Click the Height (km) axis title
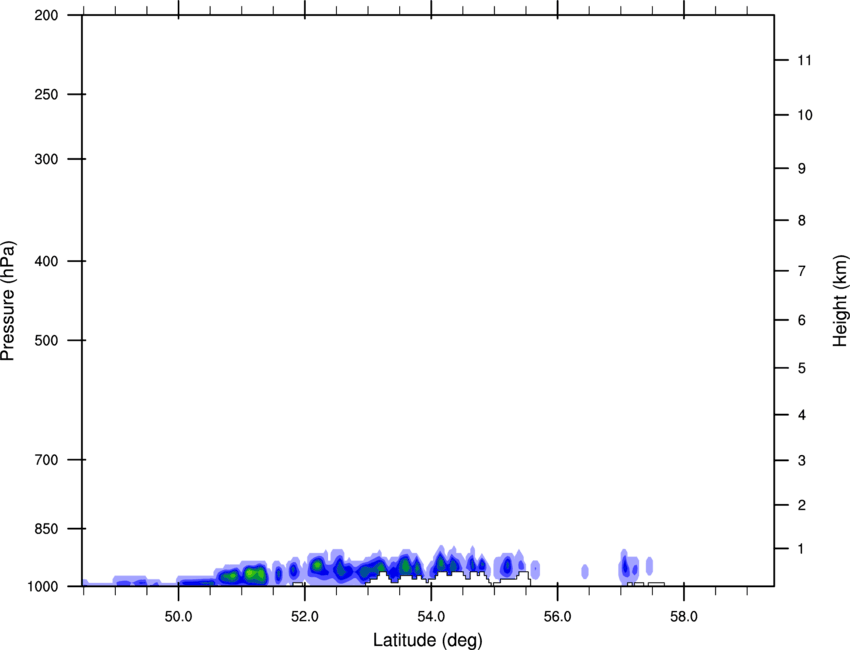This screenshot has width=850, height=650. pos(839,301)
